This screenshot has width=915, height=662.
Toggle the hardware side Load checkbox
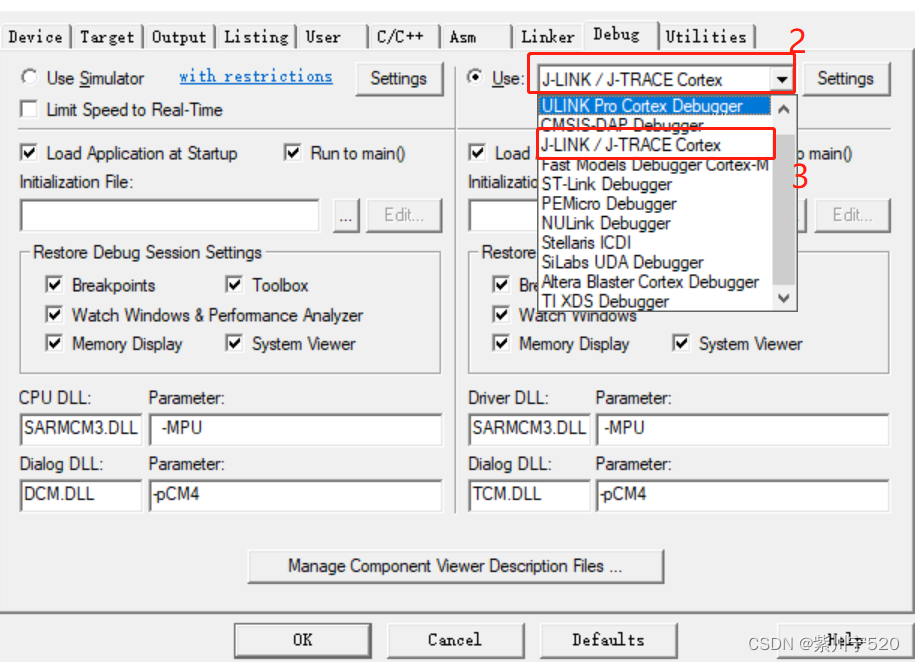click(x=477, y=153)
